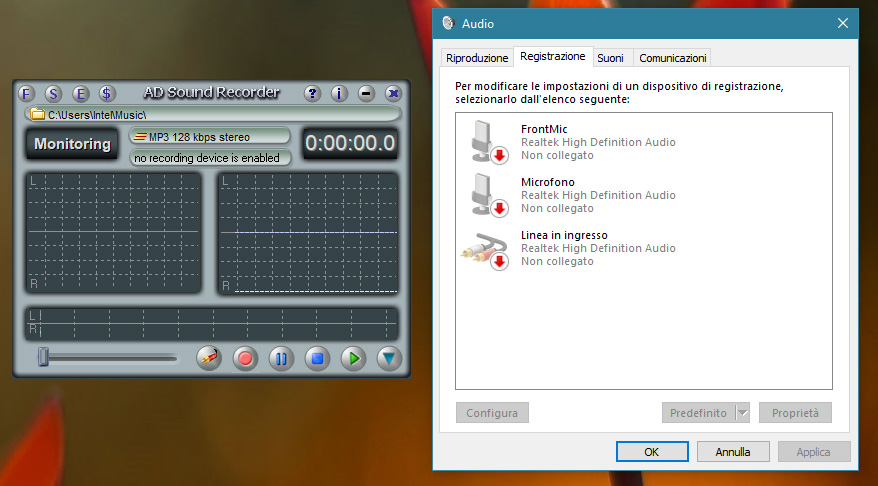
Task: Click the plug connector icon button
Action: [x=209, y=358]
